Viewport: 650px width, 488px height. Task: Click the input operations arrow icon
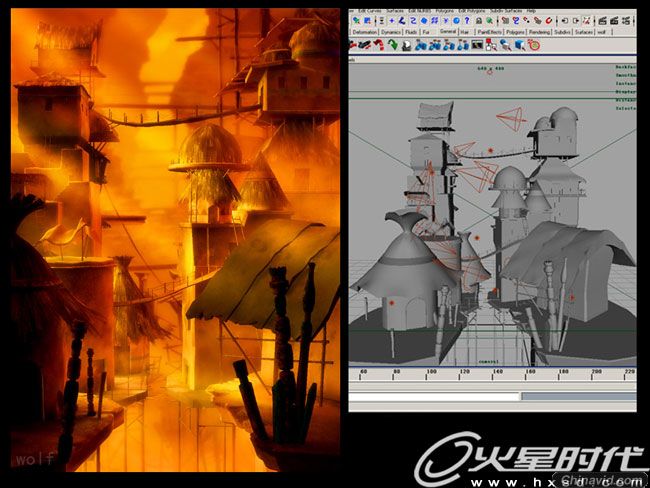coord(565,21)
